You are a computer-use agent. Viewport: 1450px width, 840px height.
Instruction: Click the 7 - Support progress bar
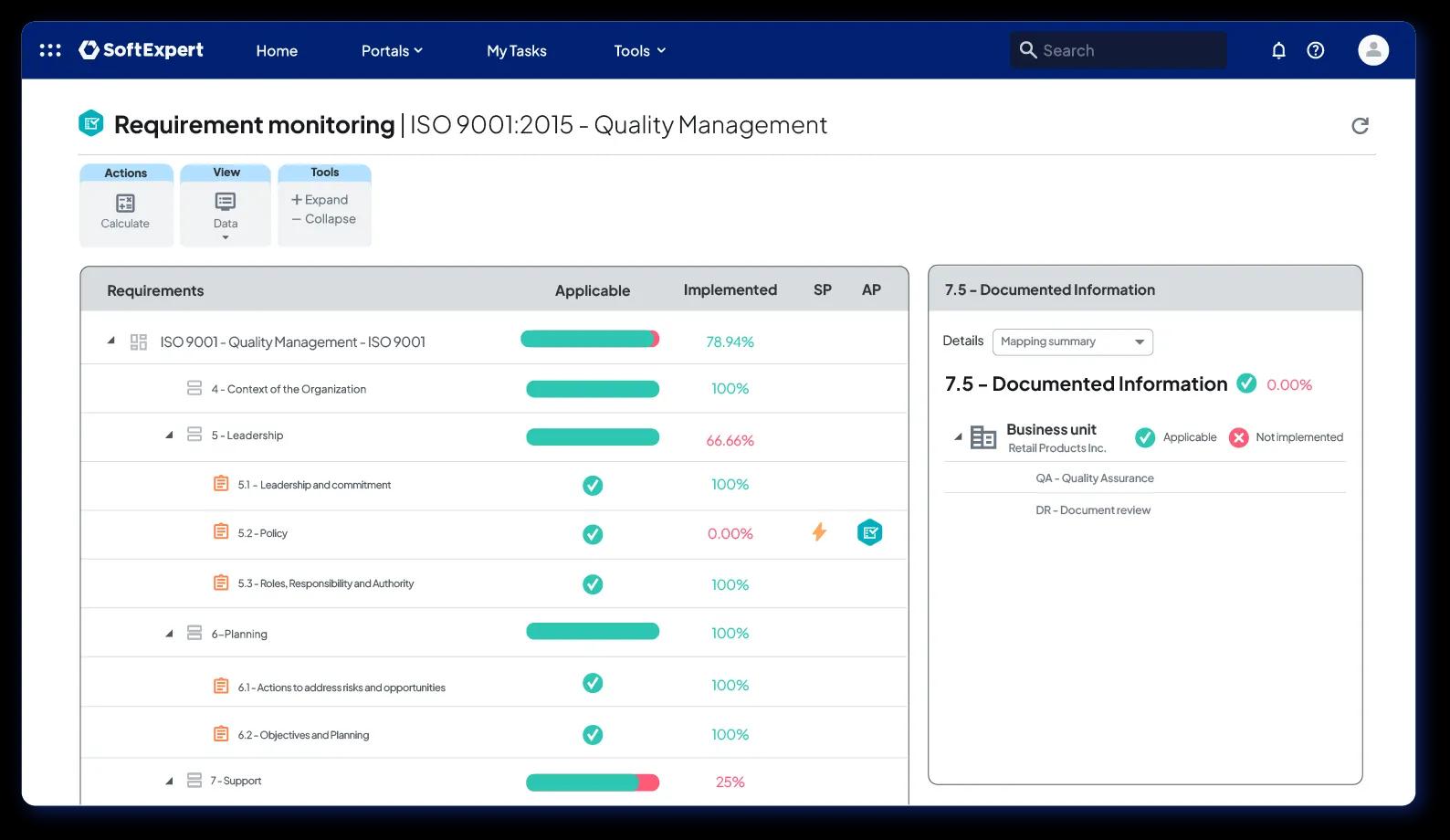593,782
